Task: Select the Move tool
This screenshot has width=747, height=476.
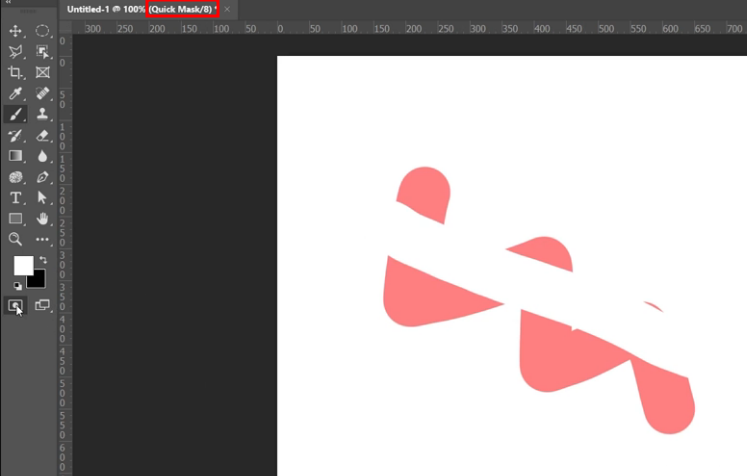Action: 15,31
